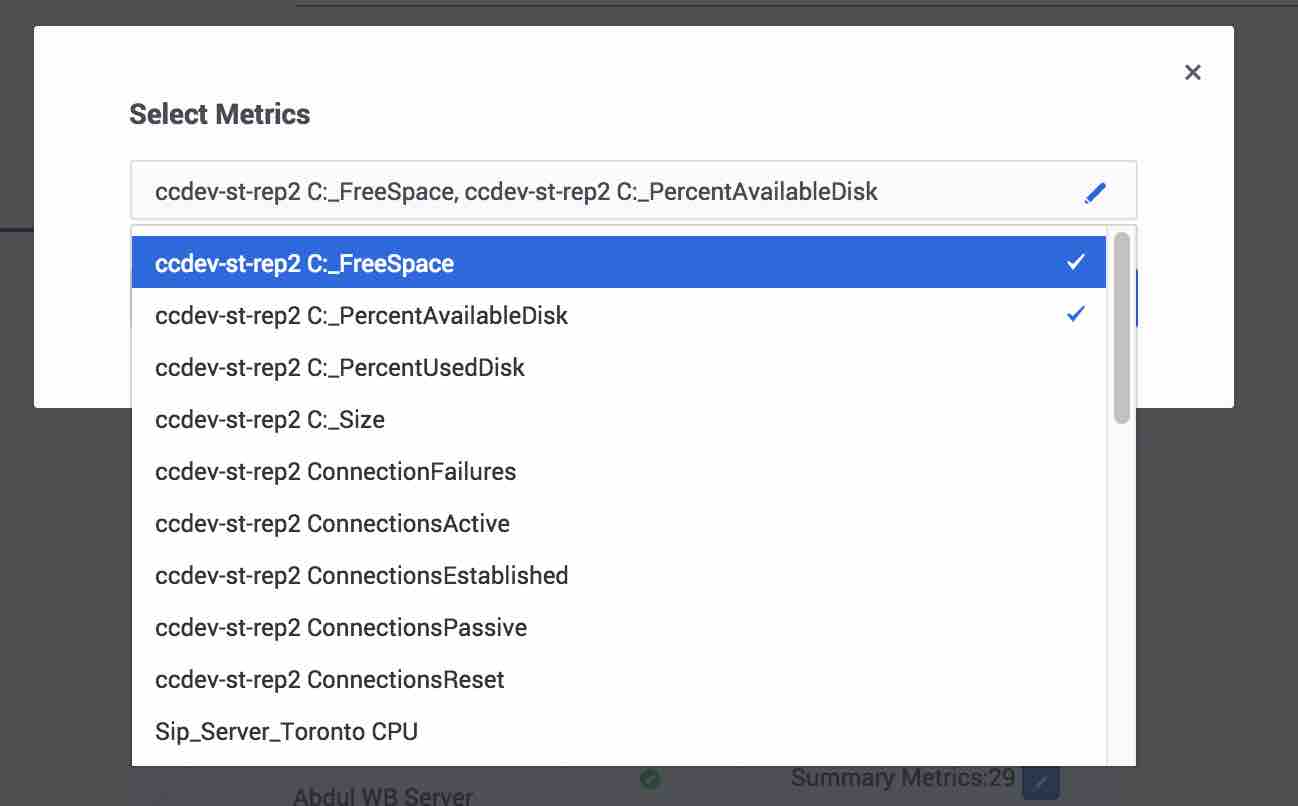This screenshot has height=806, width=1298.
Task: Select Sip_Server_Toronto CPU metric
Action: click(287, 731)
